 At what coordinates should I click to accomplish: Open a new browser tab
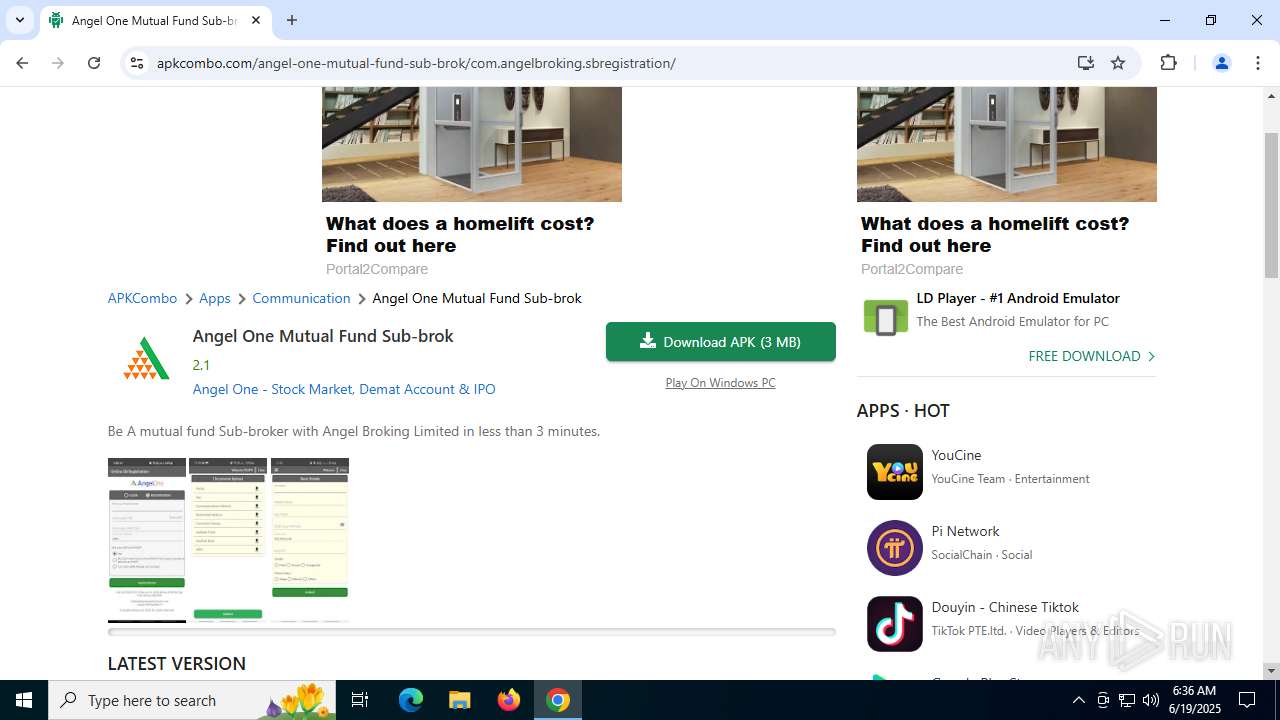(x=292, y=20)
